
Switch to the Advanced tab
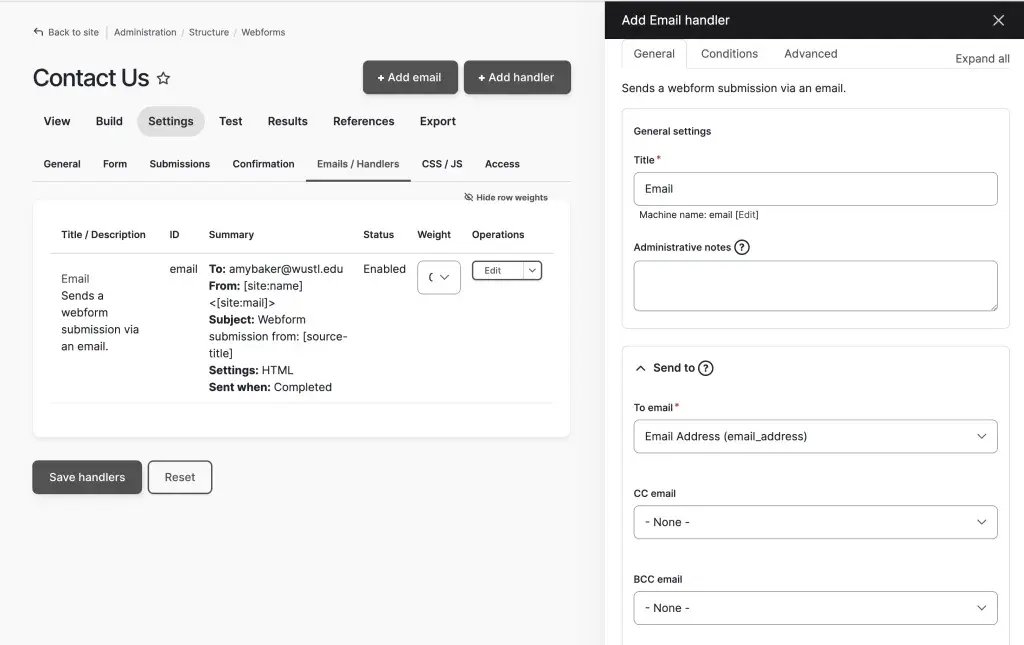coord(810,54)
